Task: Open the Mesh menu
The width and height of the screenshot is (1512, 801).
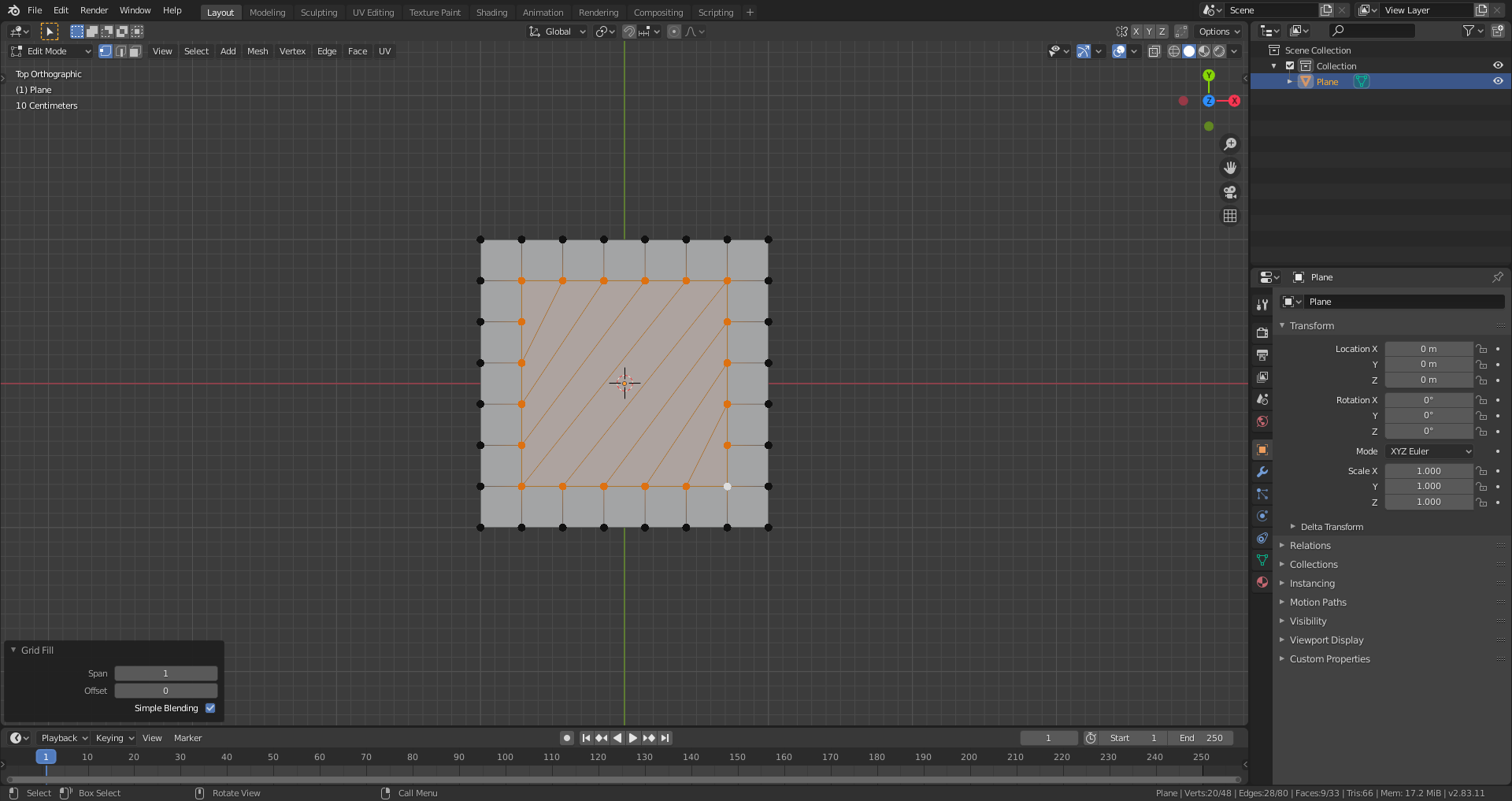Action: (258, 51)
